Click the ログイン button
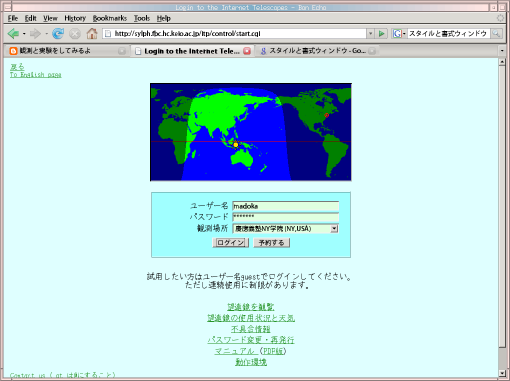 point(231,243)
